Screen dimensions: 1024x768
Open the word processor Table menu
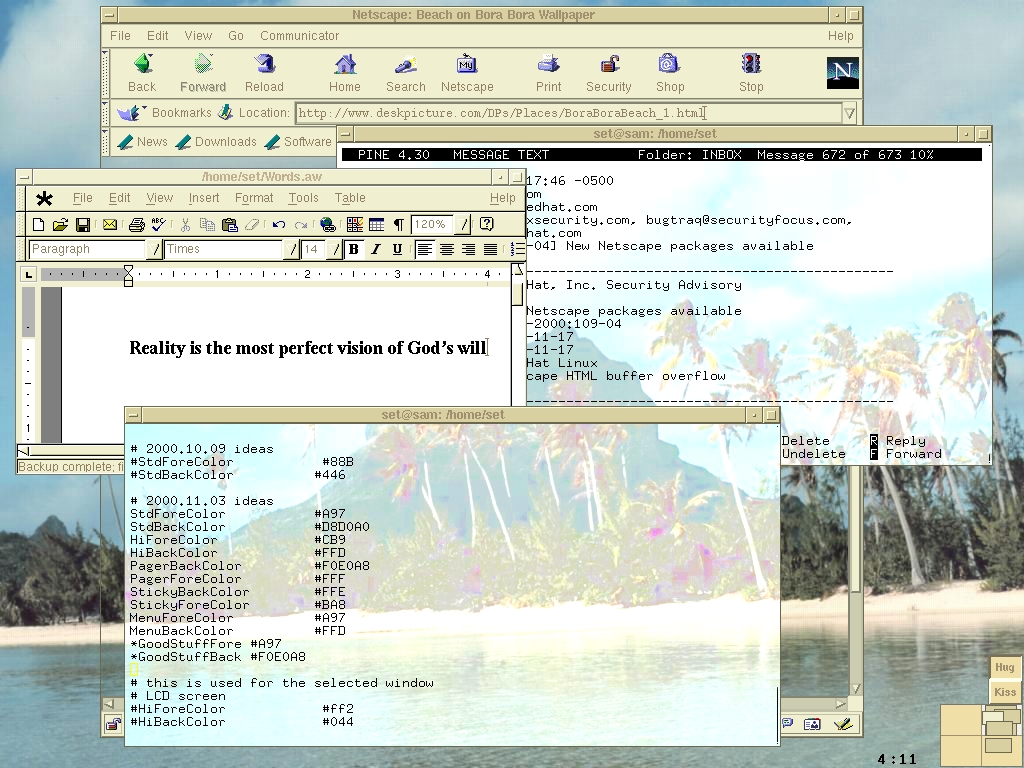coord(350,198)
